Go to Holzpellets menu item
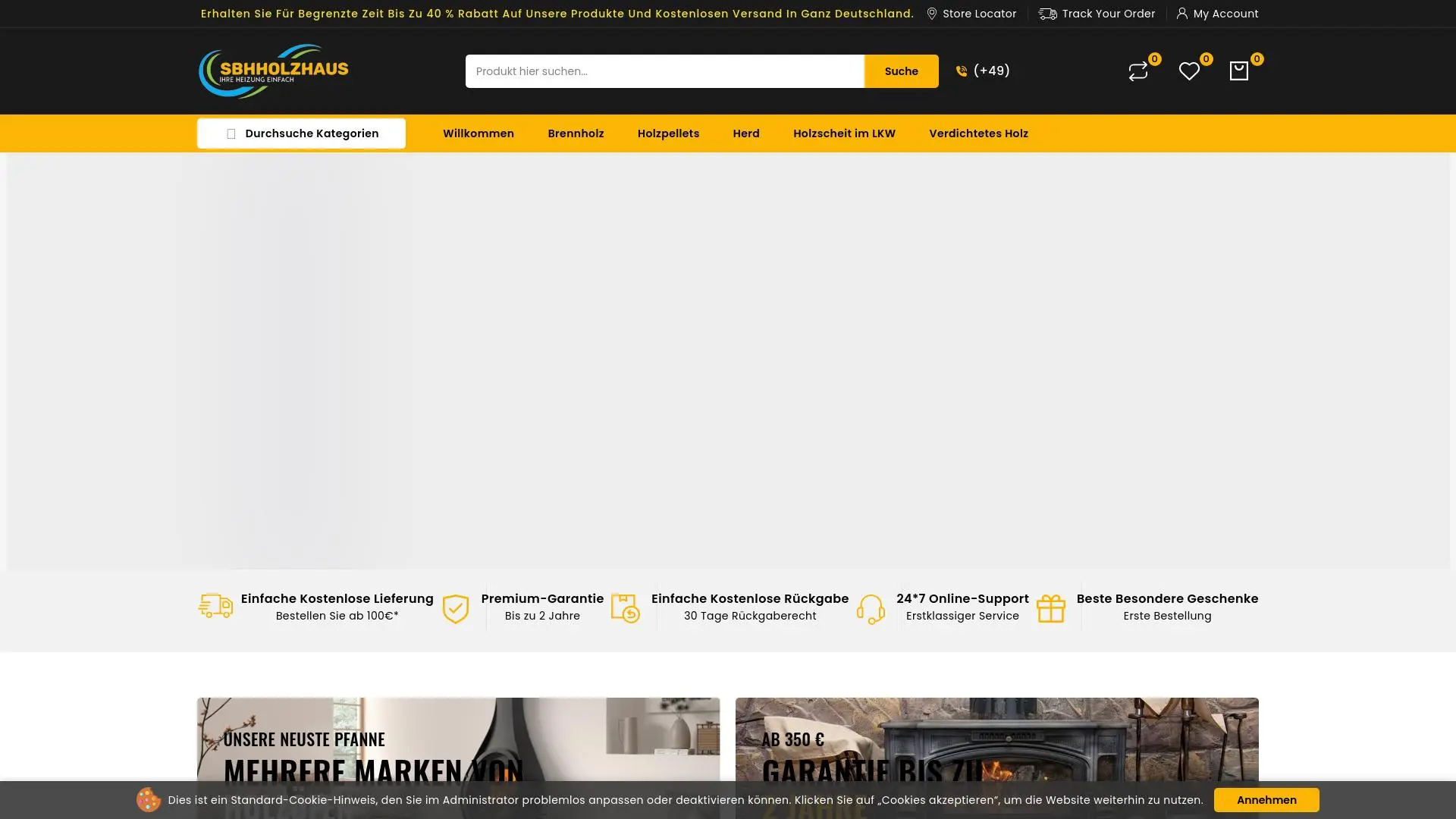Image resolution: width=1456 pixels, height=819 pixels. (668, 133)
